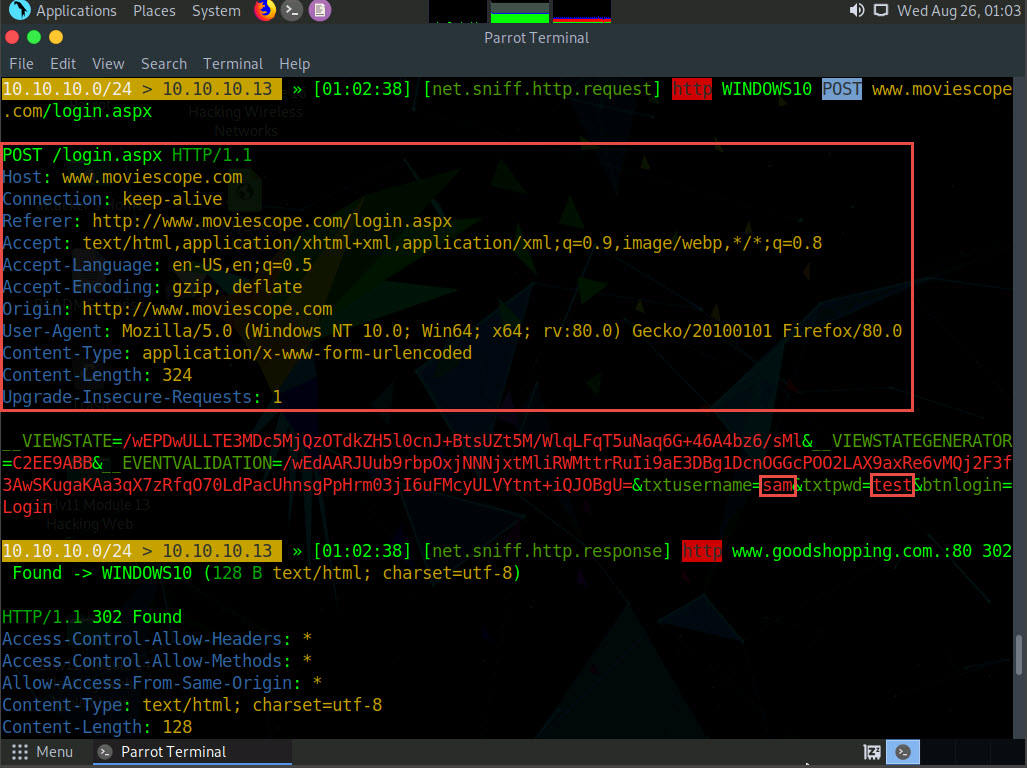Screen dimensions: 1027x768
Task: Click 'Upgrade-Insecure-Requests: 1' line
Action: point(142,397)
